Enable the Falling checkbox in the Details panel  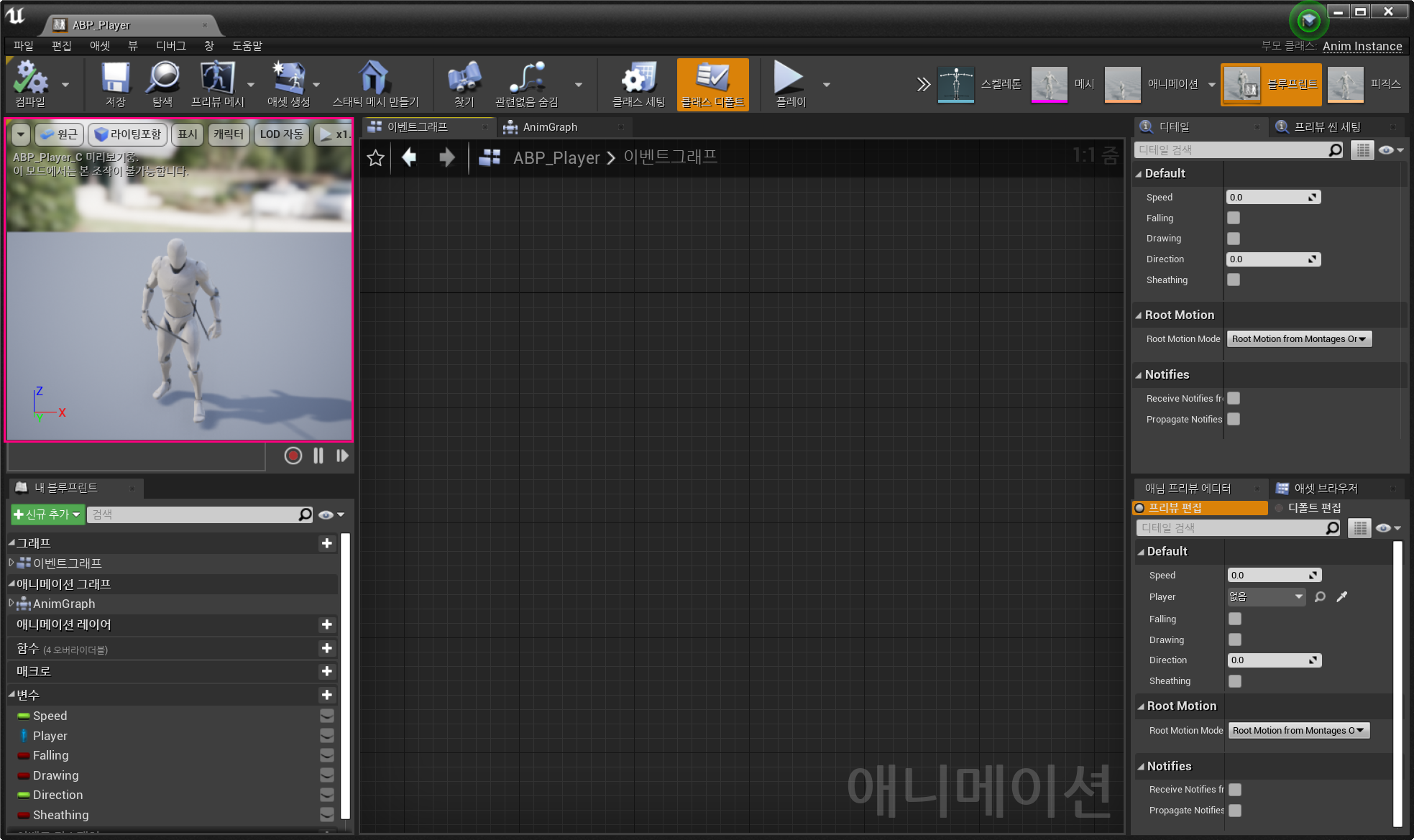(1234, 218)
